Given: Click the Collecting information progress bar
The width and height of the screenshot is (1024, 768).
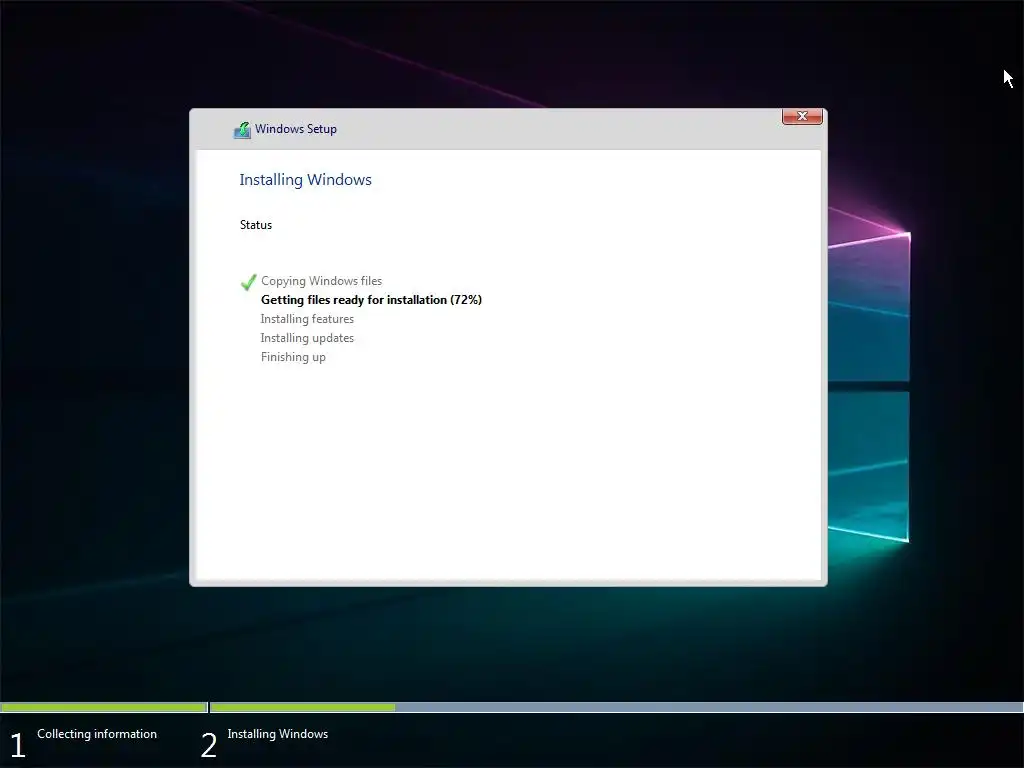Looking at the screenshot, I should (104, 707).
